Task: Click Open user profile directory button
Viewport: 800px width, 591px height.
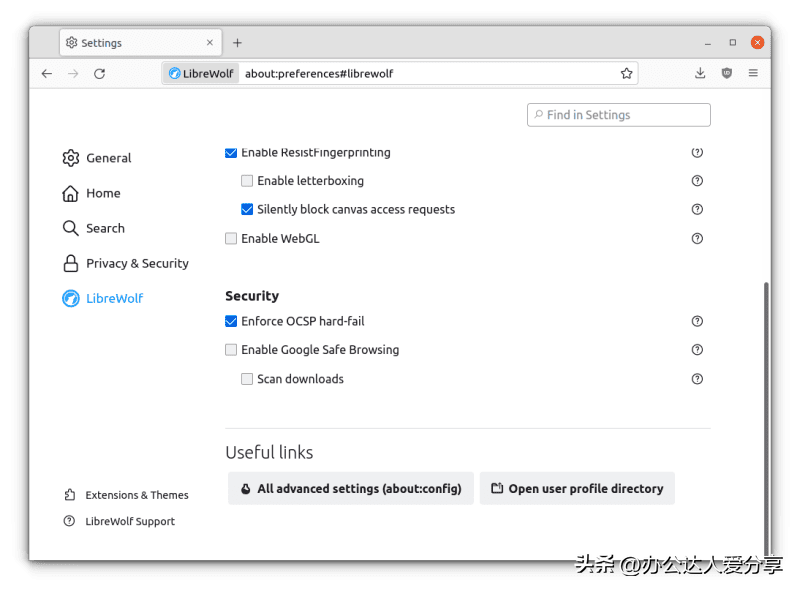Action: click(577, 489)
